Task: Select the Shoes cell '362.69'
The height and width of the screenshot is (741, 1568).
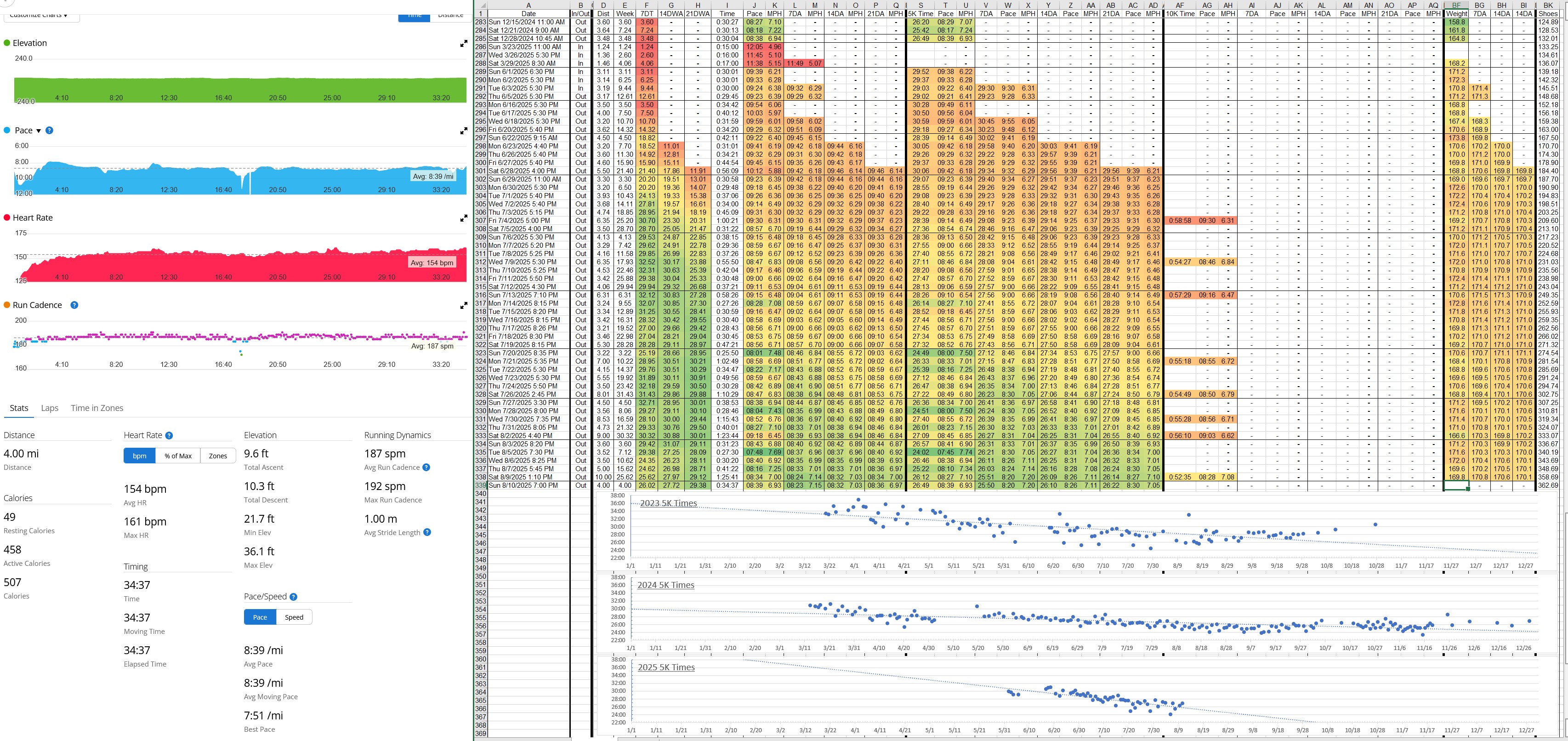Action: [x=1548, y=486]
